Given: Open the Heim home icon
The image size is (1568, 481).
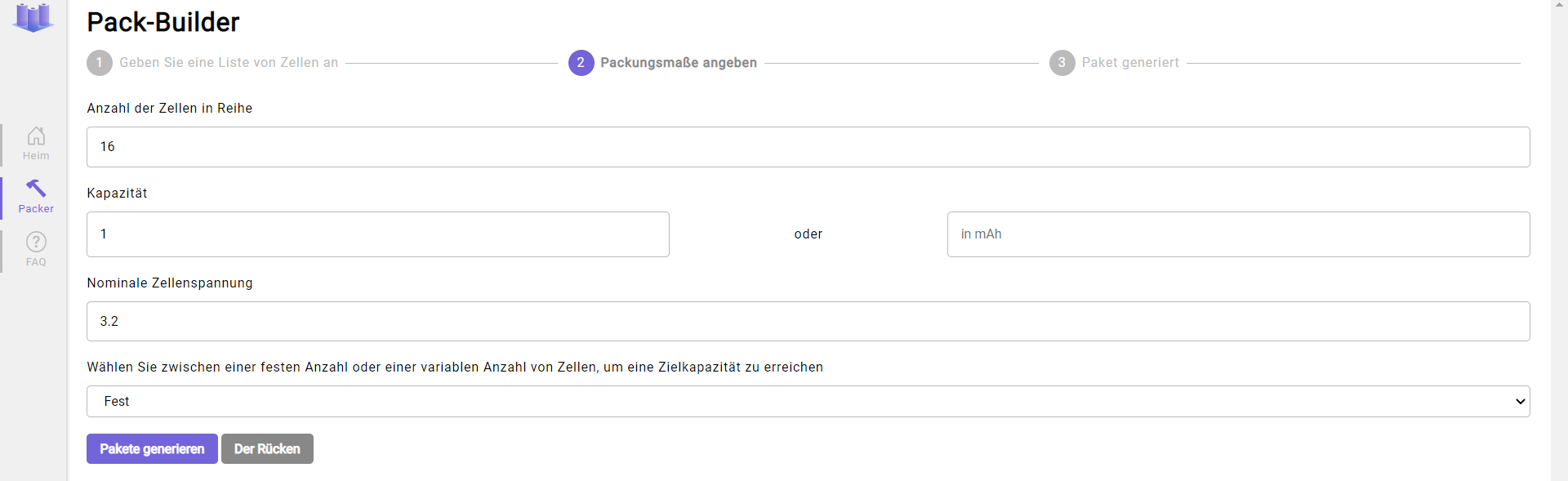Looking at the screenshot, I should click(36, 136).
